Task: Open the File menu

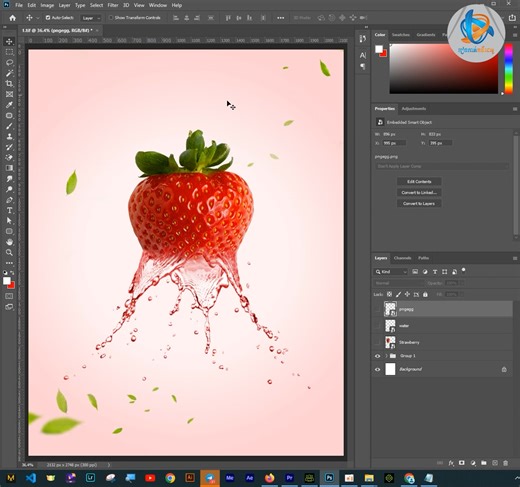Action: point(19,5)
